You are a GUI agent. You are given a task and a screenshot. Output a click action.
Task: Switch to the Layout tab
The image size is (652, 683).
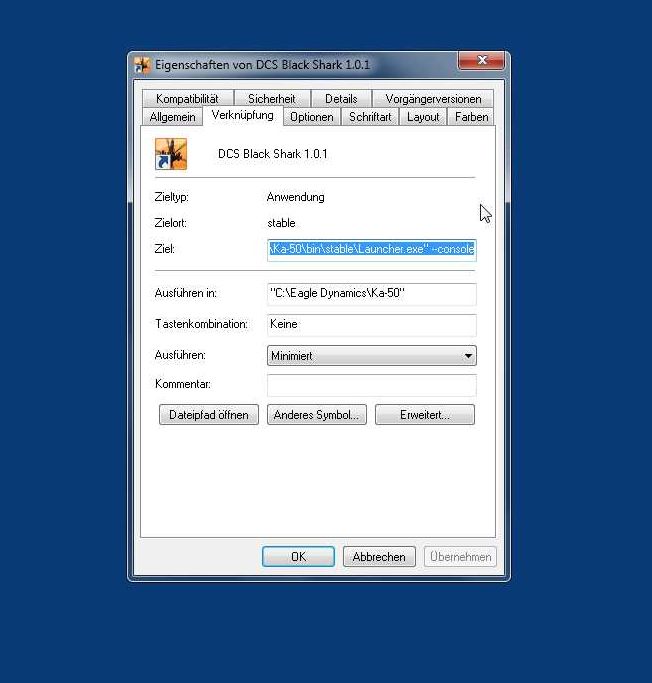point(423,117)
